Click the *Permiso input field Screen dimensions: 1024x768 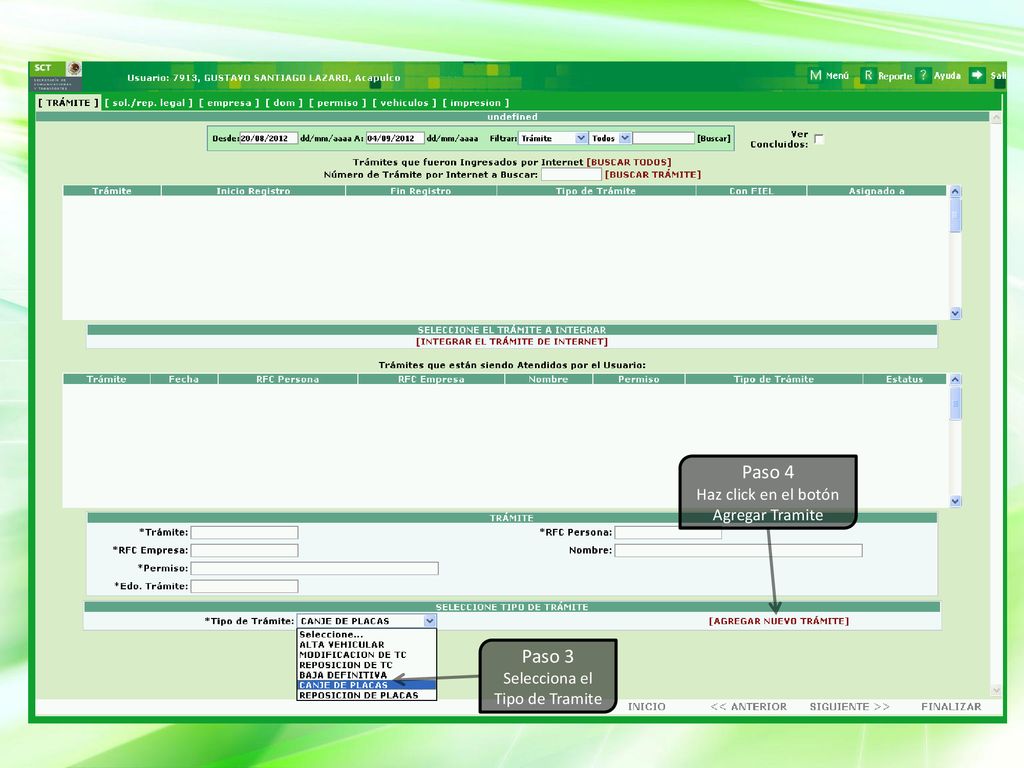pyautogui.click(x=314, y=568)
